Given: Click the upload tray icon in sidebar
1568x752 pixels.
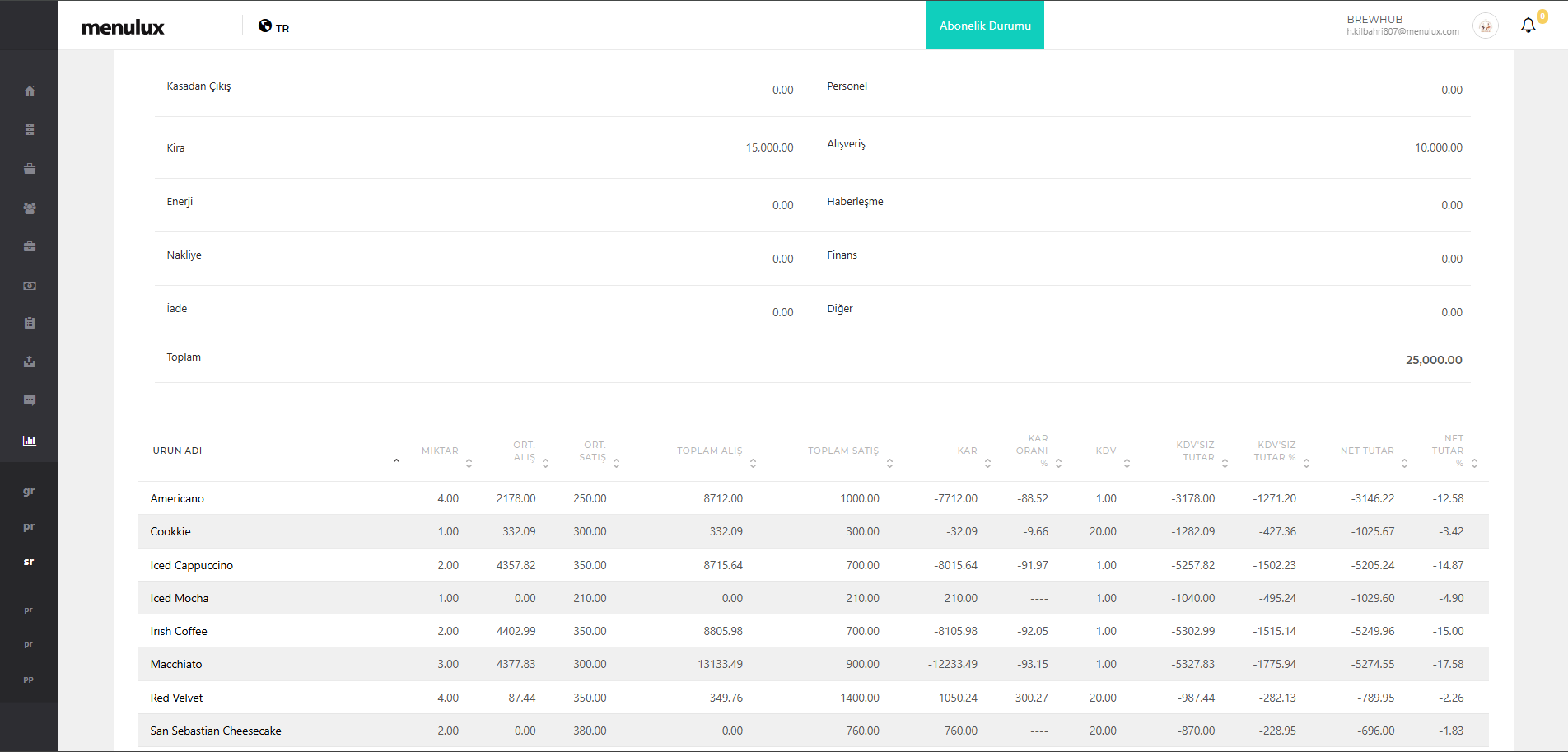Looking at the screenshot, I should [30, 362].
